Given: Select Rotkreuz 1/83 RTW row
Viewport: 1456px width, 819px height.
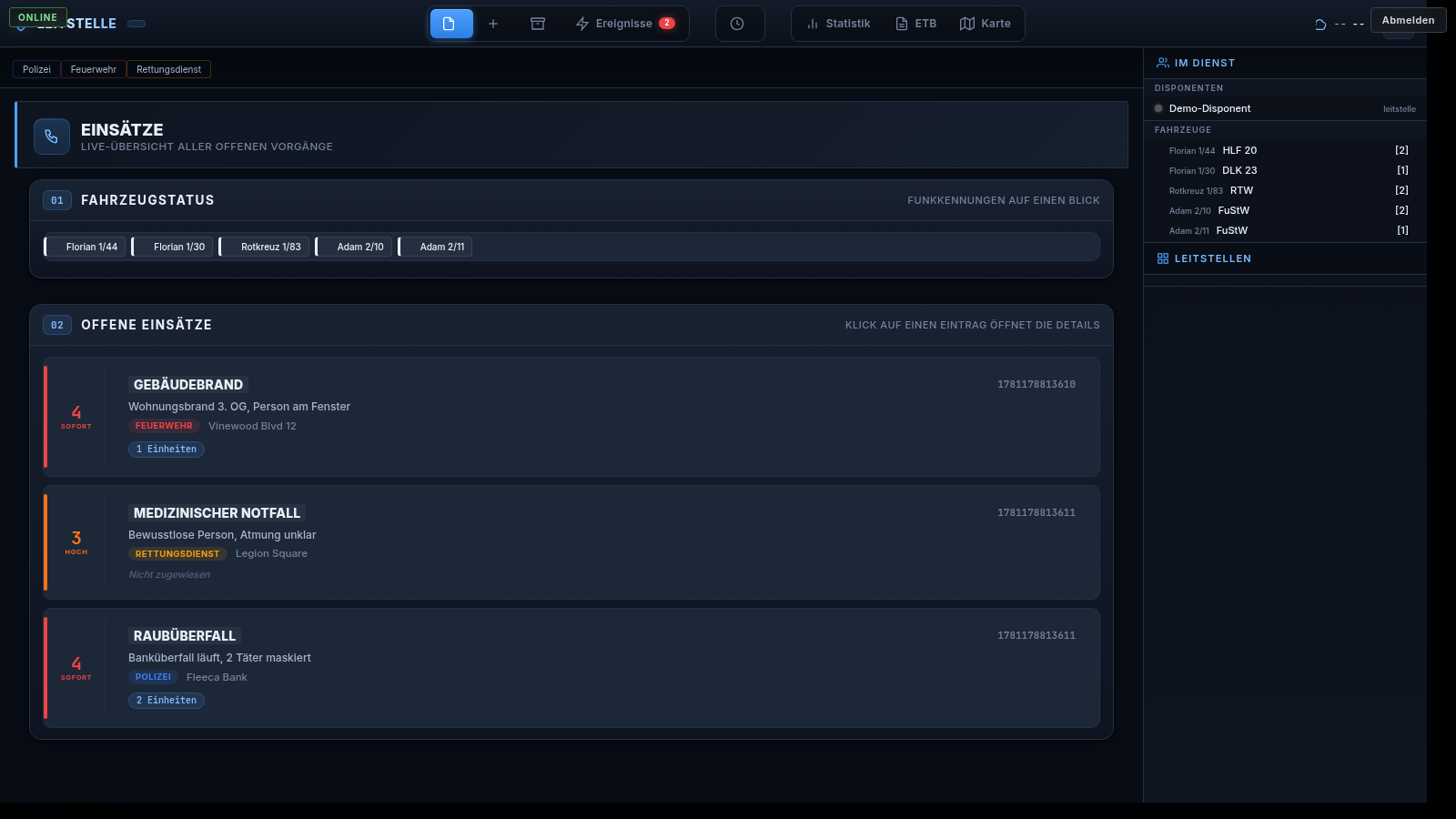Looking at the screenshot, I should point(1285,190).
